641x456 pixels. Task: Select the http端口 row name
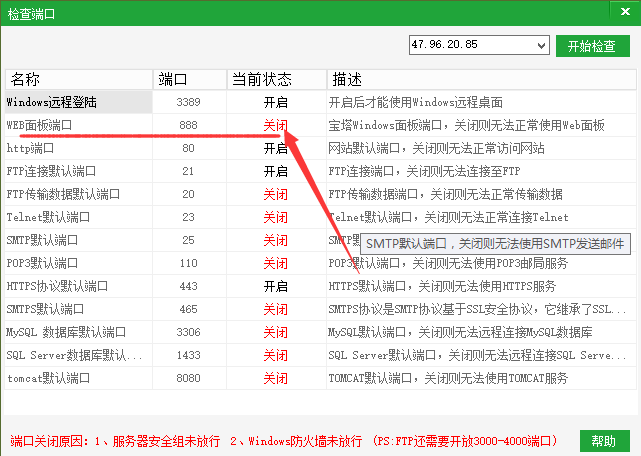30,148
